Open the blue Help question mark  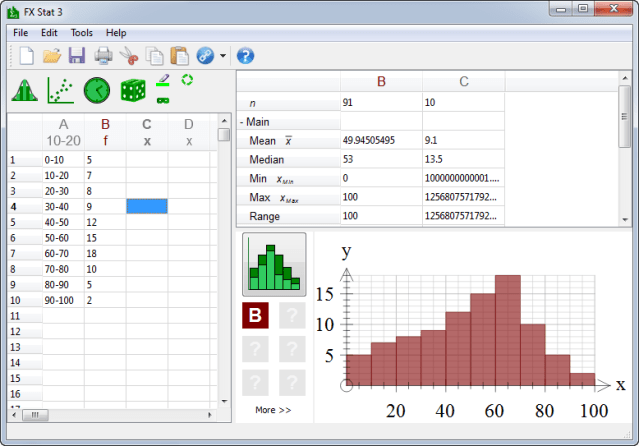pos(246,56)
